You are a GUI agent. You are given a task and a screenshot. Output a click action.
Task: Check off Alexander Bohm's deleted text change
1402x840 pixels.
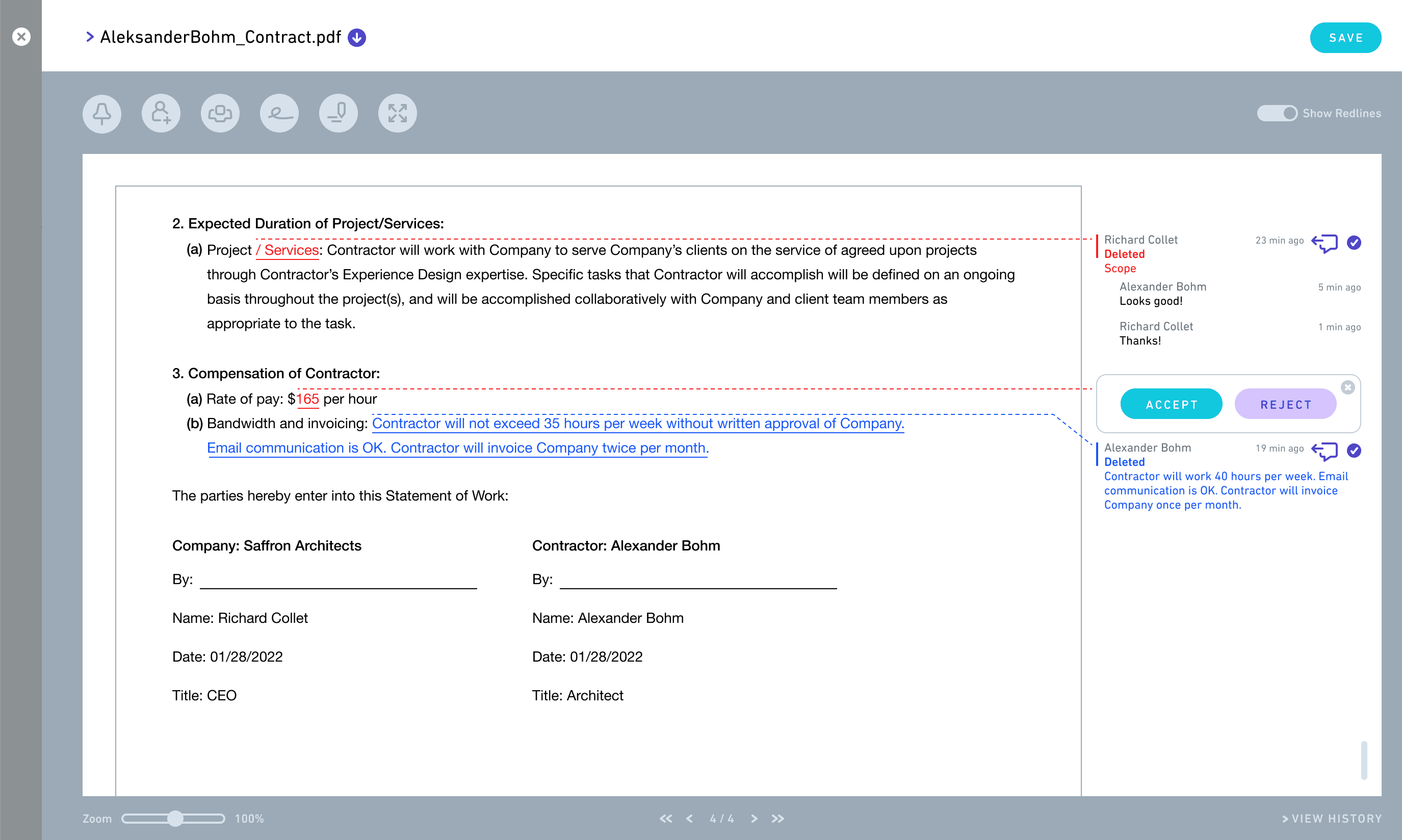click(1354, 450)
